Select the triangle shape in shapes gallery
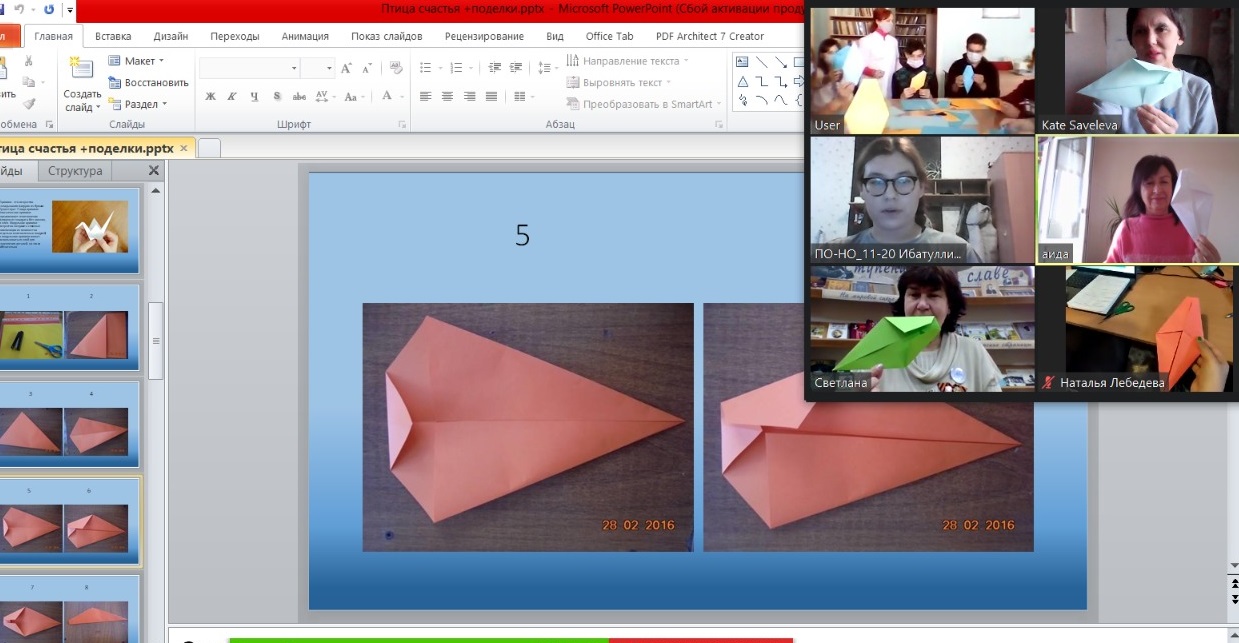The width and height of the screenshot is (1239, 643). point(742,81)
